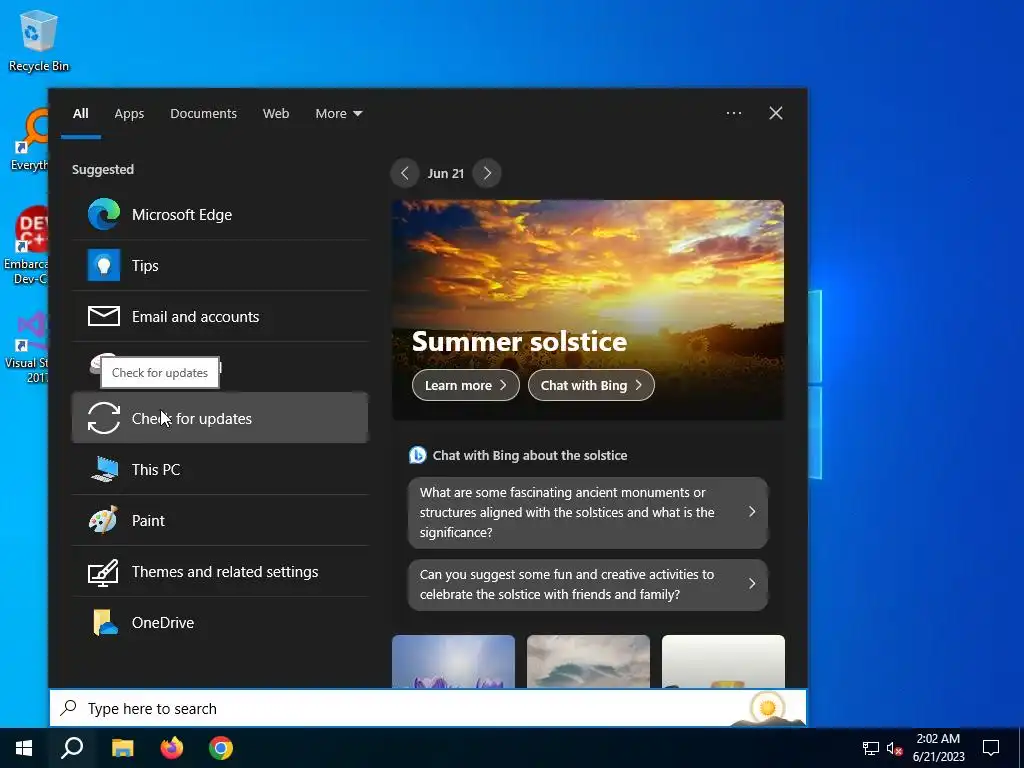Close the search panel
1024x768 pixels.
[x=776, y=113]
